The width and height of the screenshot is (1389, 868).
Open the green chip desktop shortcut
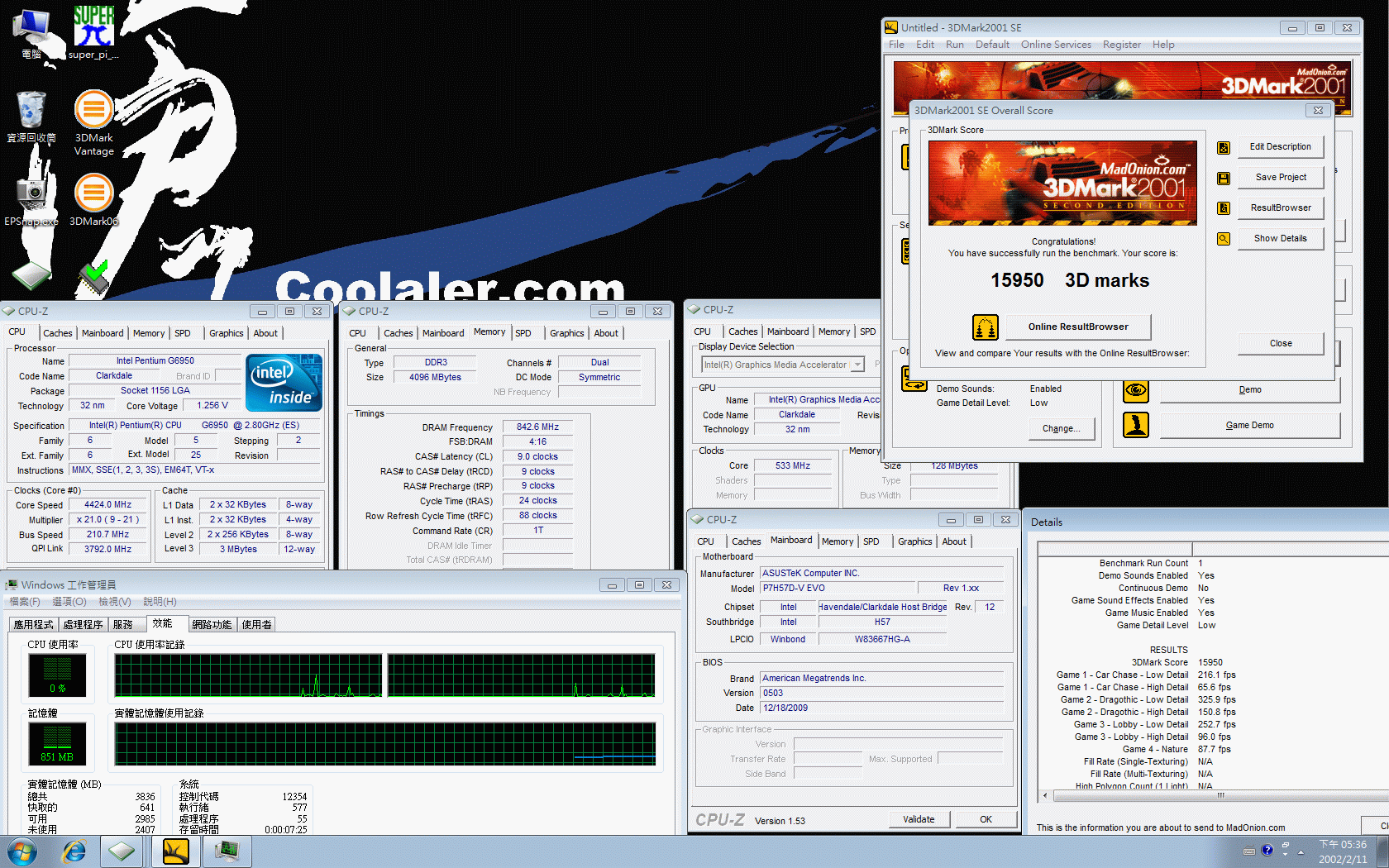[31, 275]
